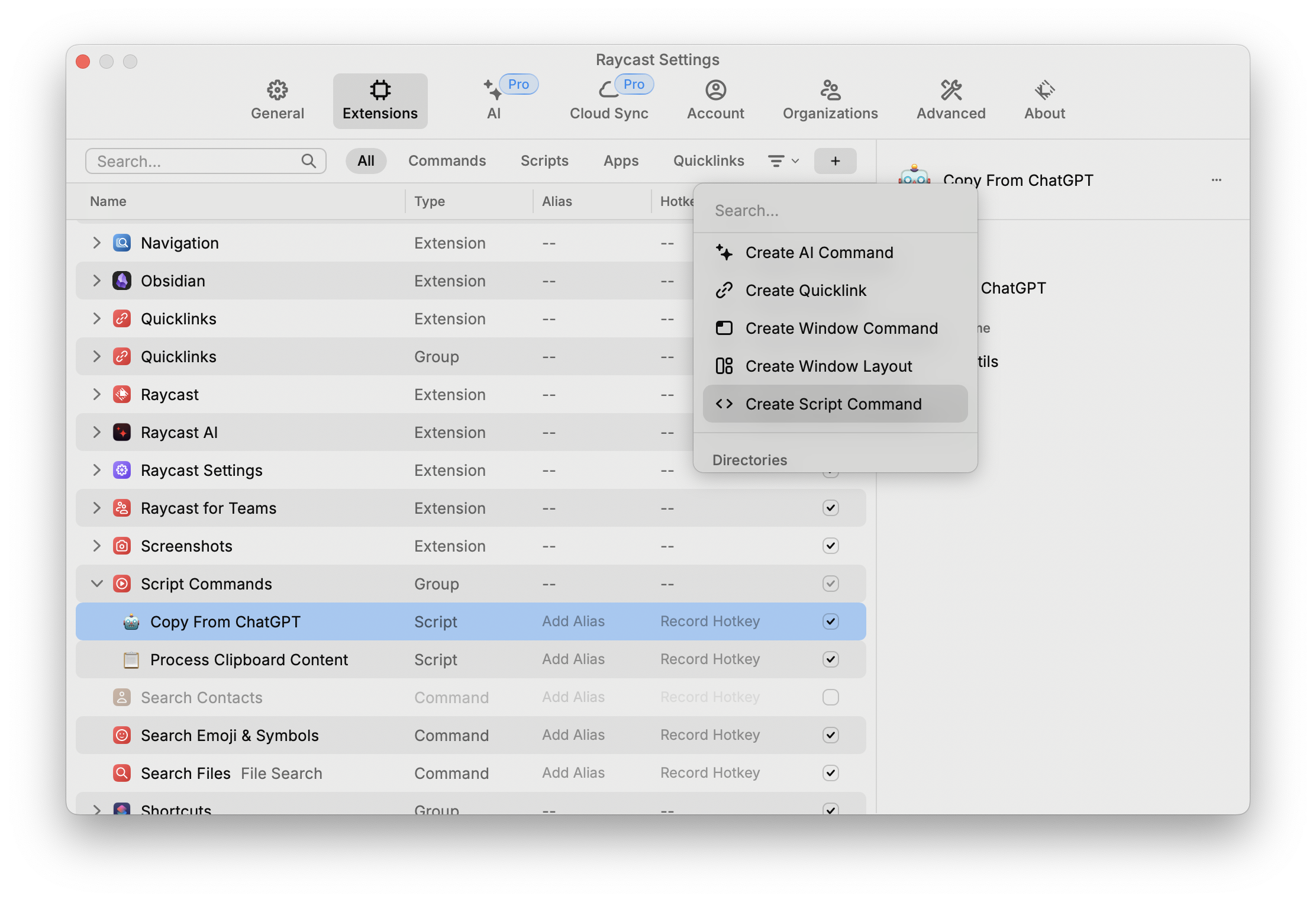Switch to the AI settings tab
This screenshot has width=1316, height=902.
494,101
